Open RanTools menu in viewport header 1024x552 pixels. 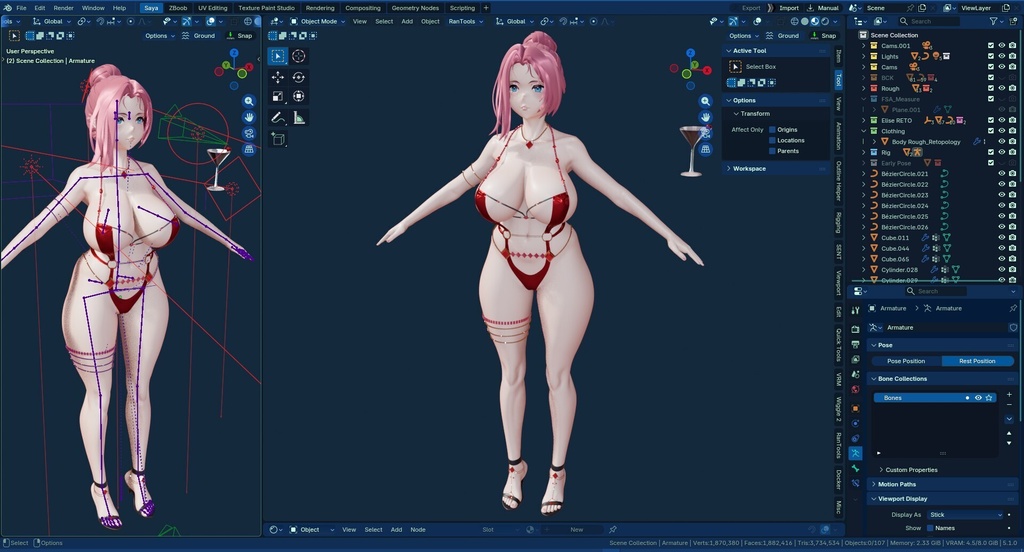click(466, 22)
